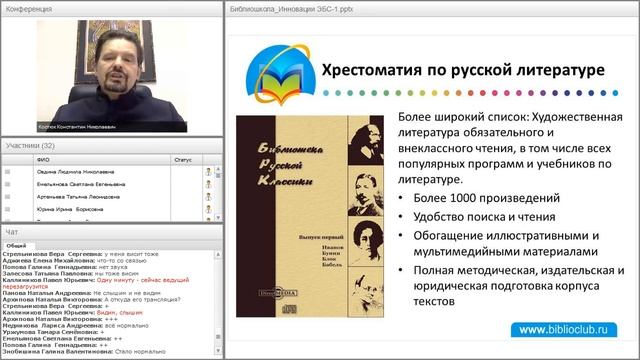This screenshot has width=640, height=360.
Task: Click the user icon for Юрина Ирина Борисовна
Action: pos(208,209)
